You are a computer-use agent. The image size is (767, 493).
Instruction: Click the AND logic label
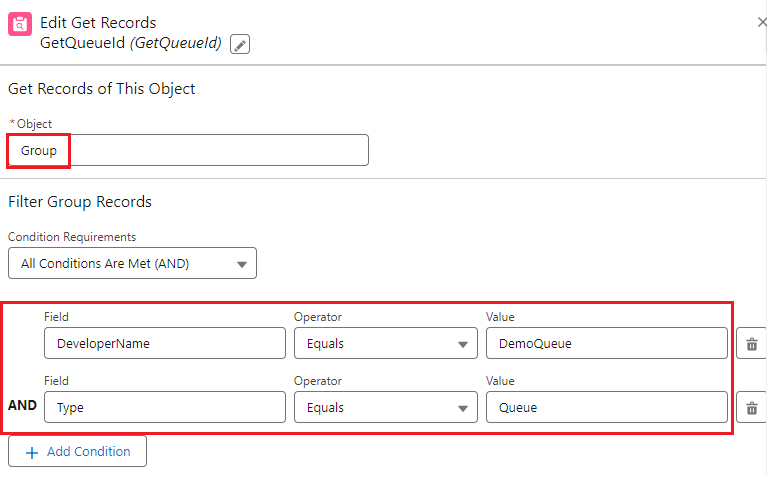[x=23, y=408]
